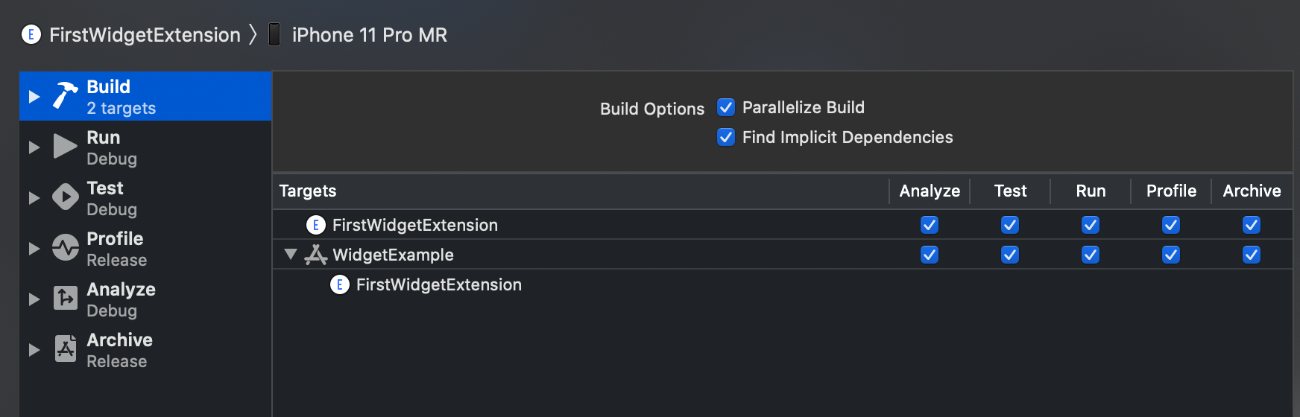Expand the Test action disclosure triangle
The image size is (1300, 417).
pyautogui.click(x=34, y=198)
